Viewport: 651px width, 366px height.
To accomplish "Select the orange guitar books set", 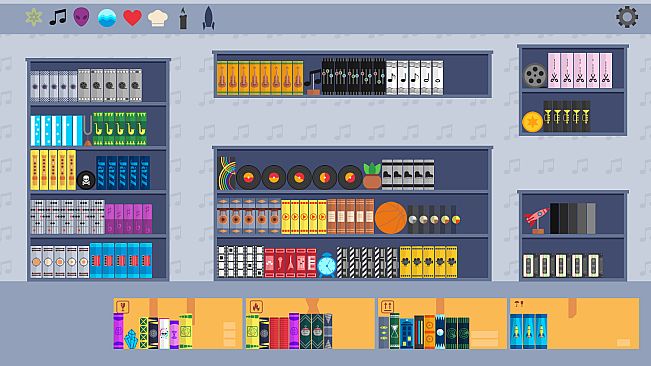I will tap(260, 78).
